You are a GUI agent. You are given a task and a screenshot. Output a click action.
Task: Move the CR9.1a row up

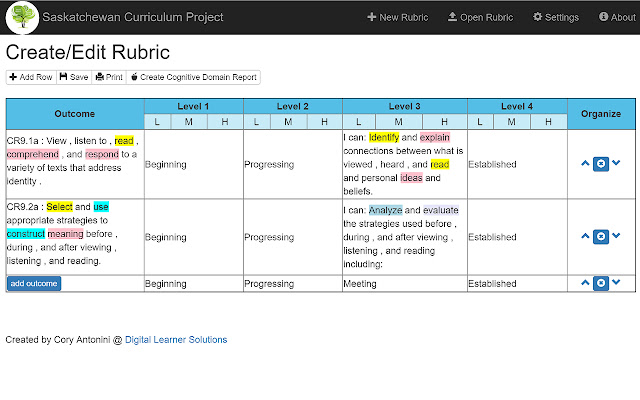pos(585,163)
